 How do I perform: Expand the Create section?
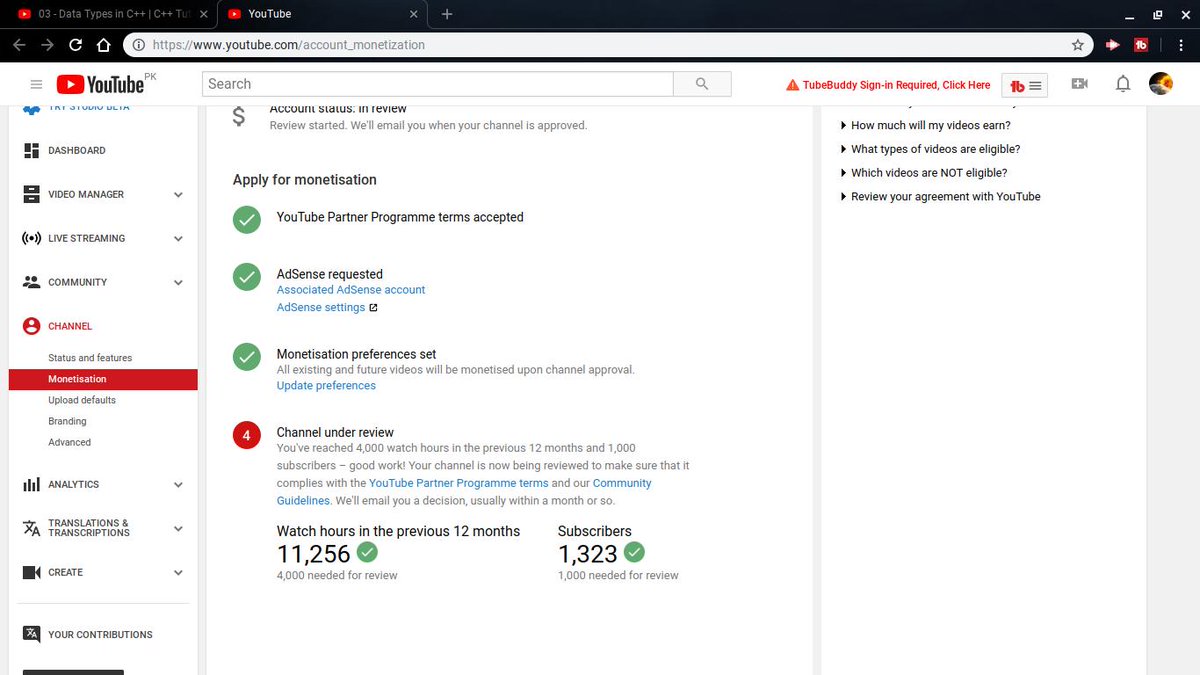click(178, 572)
